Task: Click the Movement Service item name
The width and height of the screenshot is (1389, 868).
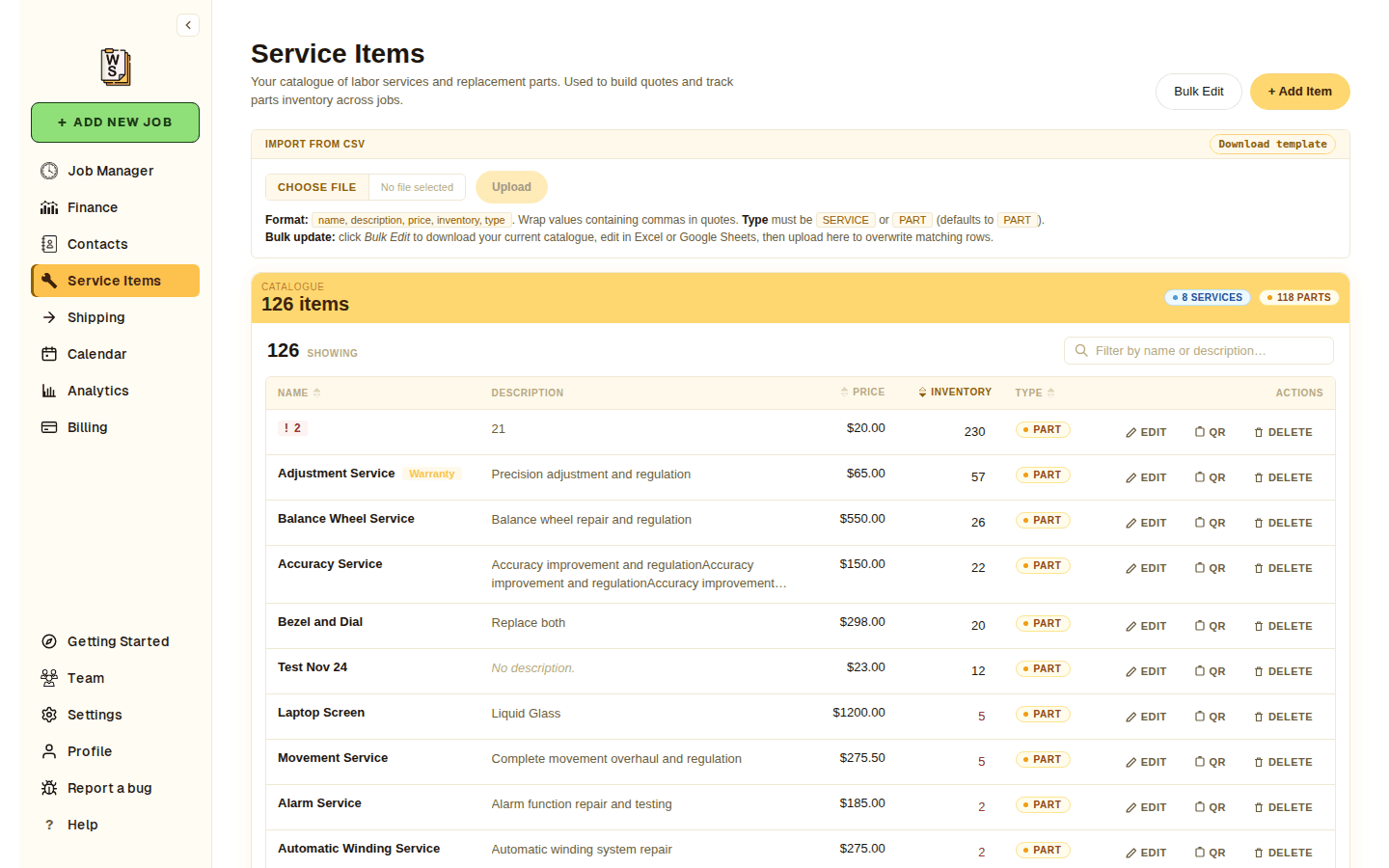Action: 333,758
